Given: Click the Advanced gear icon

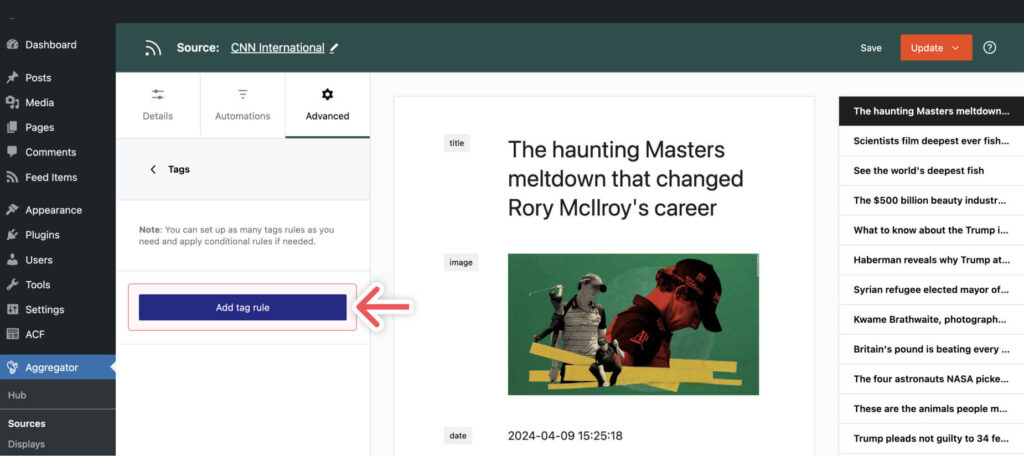Looking at the screenshot, I should [x=327, y=95].
